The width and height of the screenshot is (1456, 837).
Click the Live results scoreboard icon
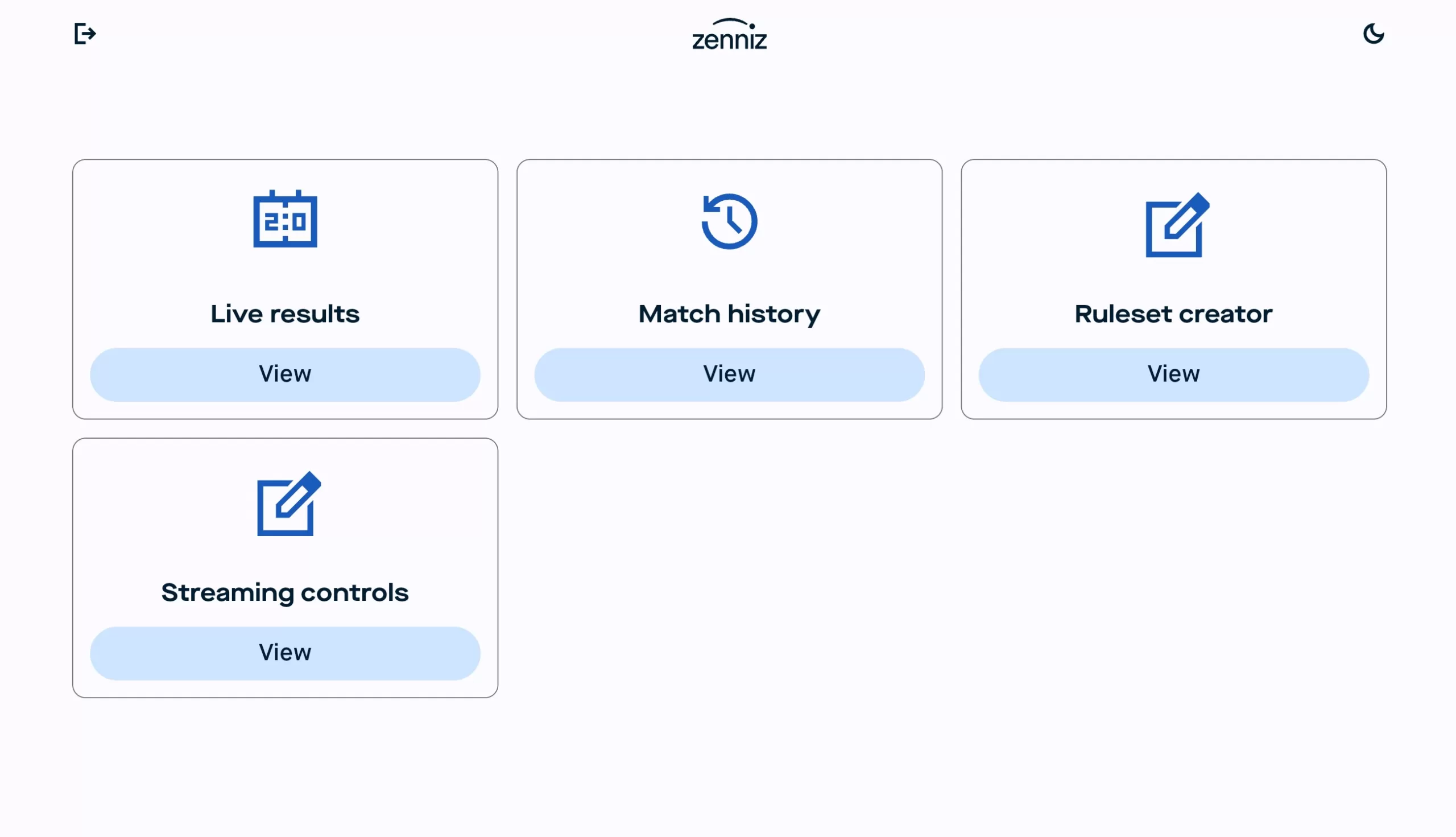[285, 220]
